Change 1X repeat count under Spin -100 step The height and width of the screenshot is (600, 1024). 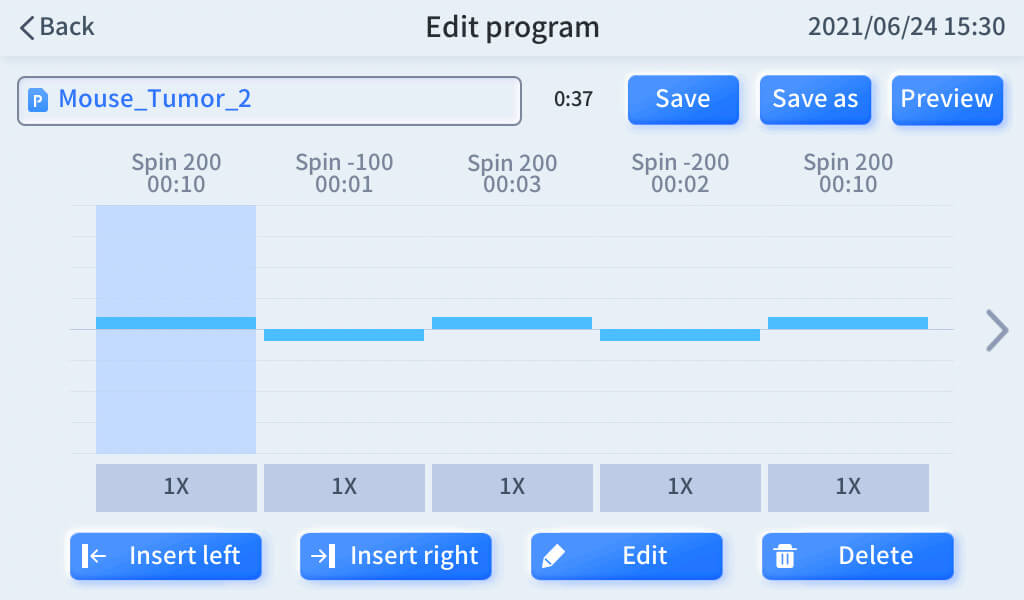tap(344, 487)
